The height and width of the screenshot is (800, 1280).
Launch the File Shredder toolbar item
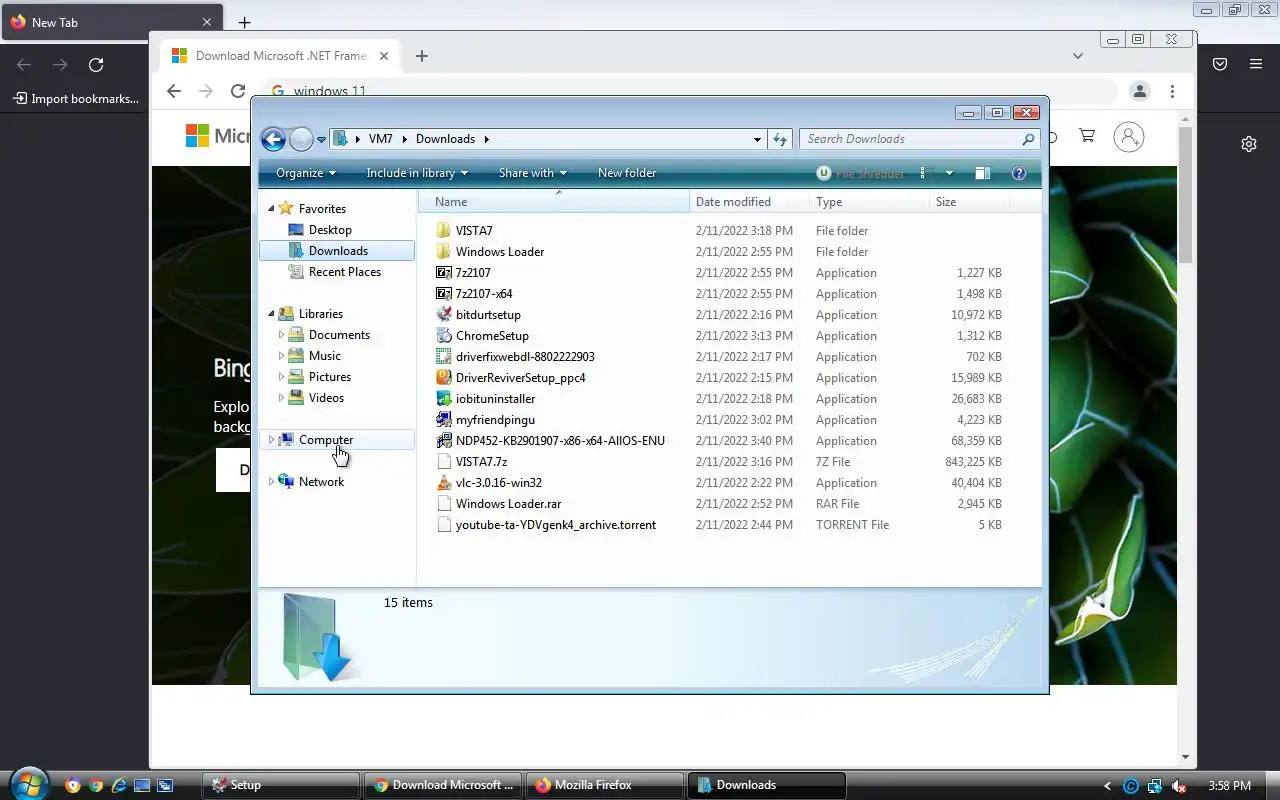(x=860, y=173)
